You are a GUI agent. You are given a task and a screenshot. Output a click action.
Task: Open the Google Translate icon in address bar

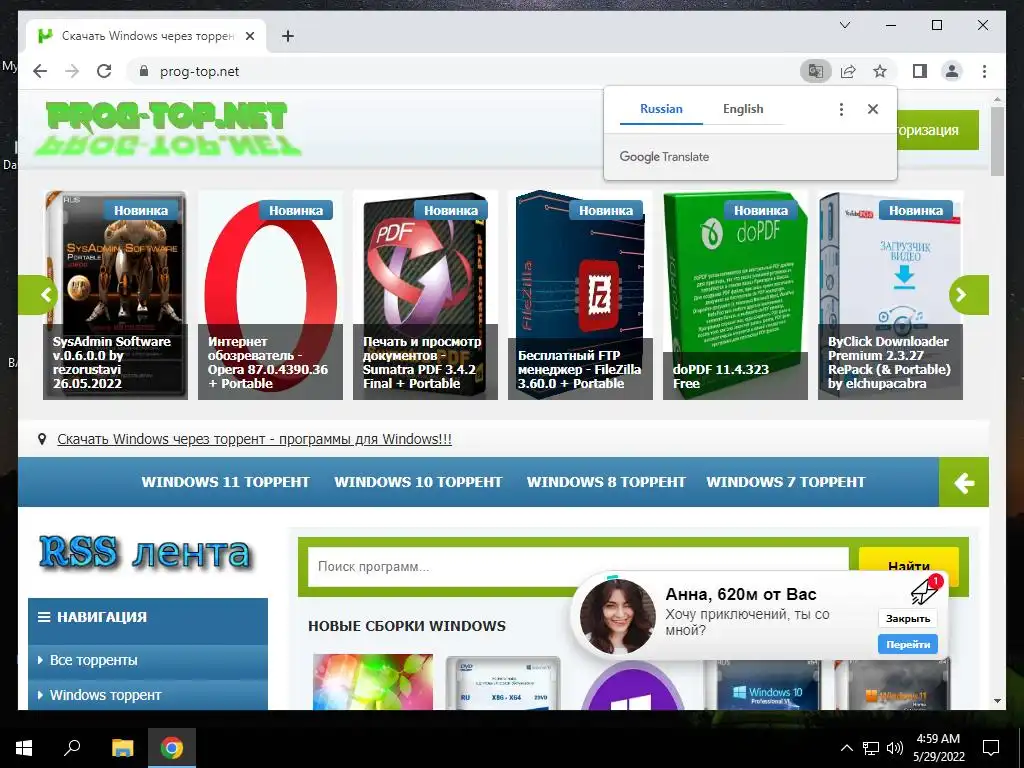[816, 71]
